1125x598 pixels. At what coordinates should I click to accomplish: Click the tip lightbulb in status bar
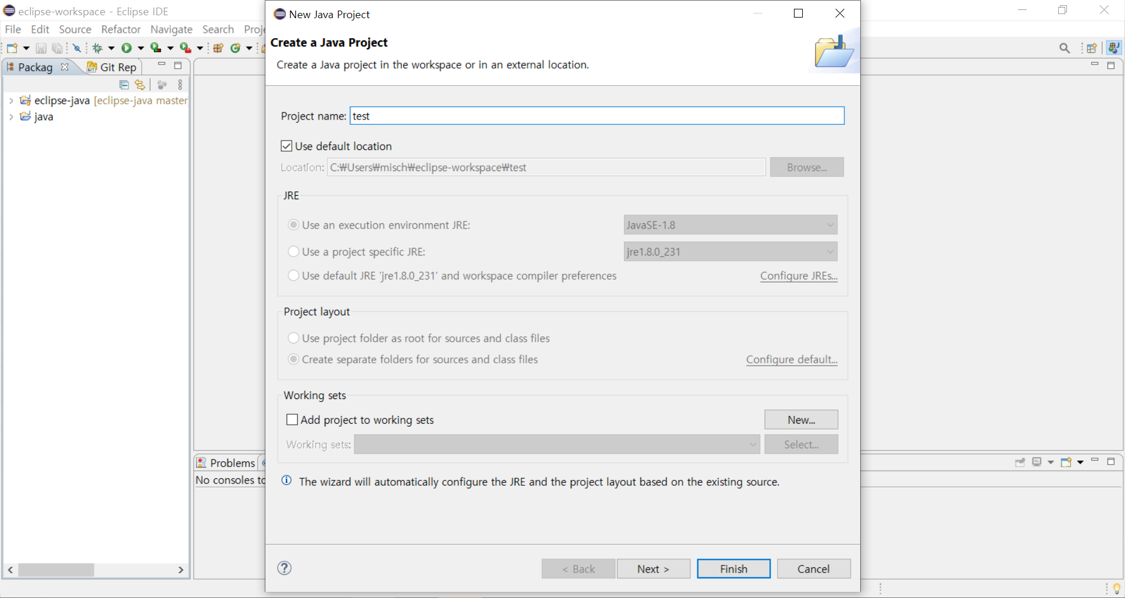click(x=1116, y=589)
